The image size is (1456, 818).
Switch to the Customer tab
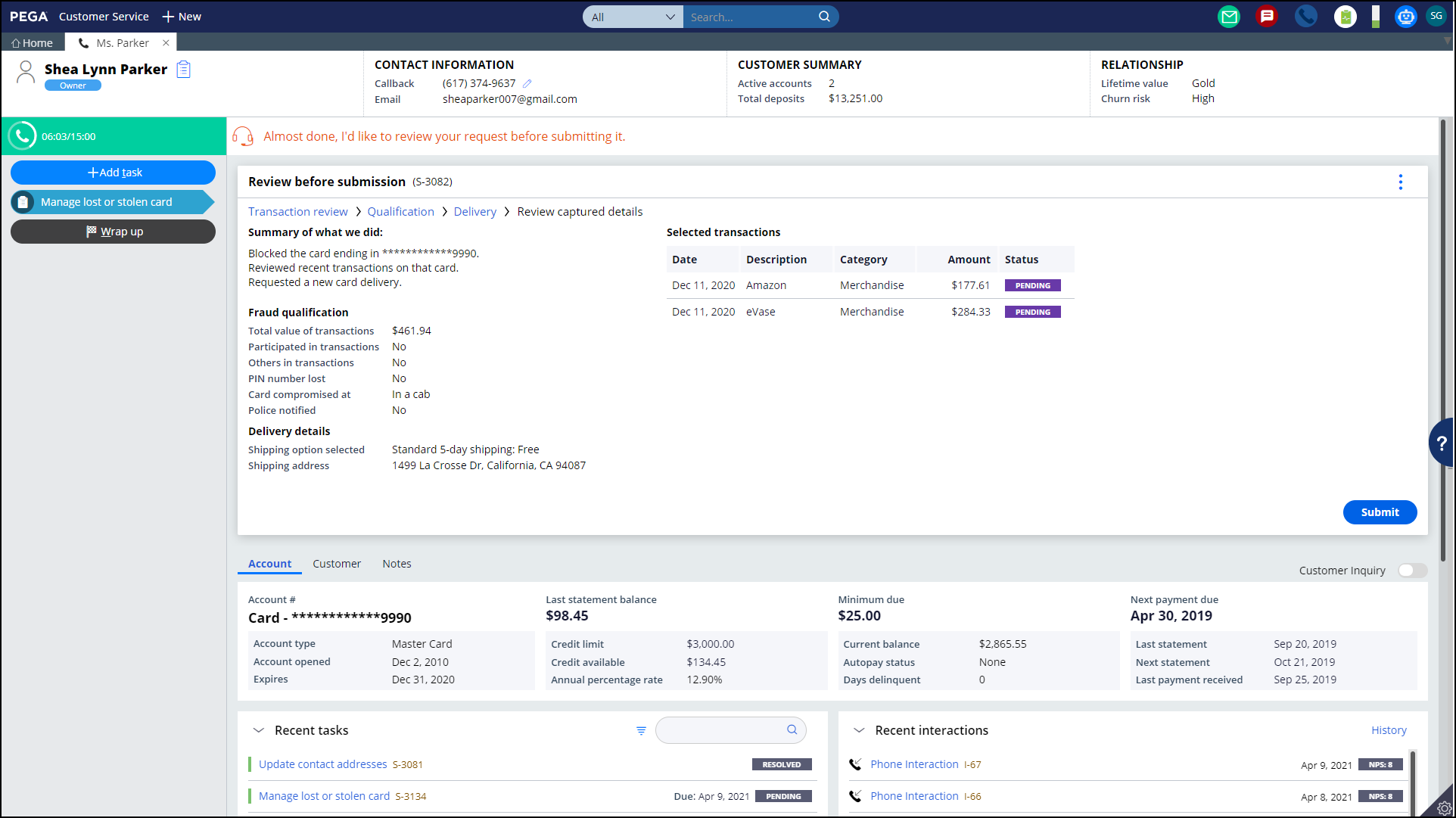pos(337,563)
